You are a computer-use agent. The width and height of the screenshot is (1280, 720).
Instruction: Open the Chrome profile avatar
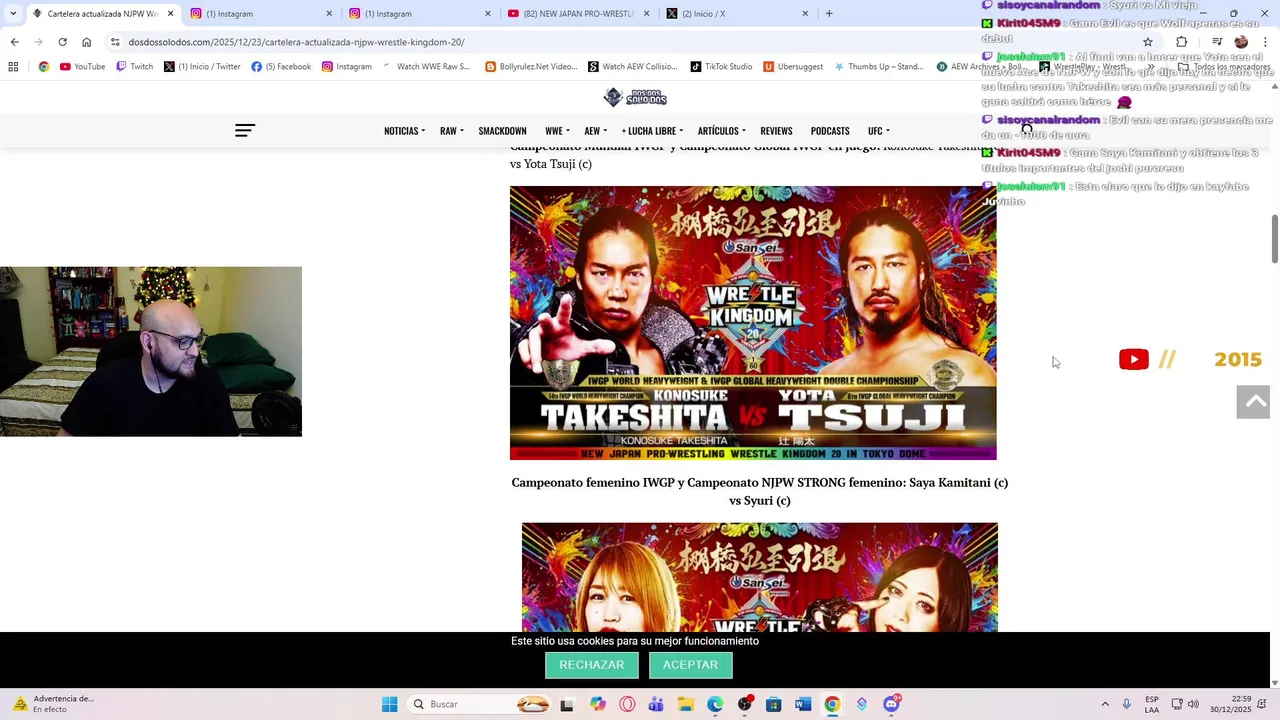click(x=1241, y=42)
